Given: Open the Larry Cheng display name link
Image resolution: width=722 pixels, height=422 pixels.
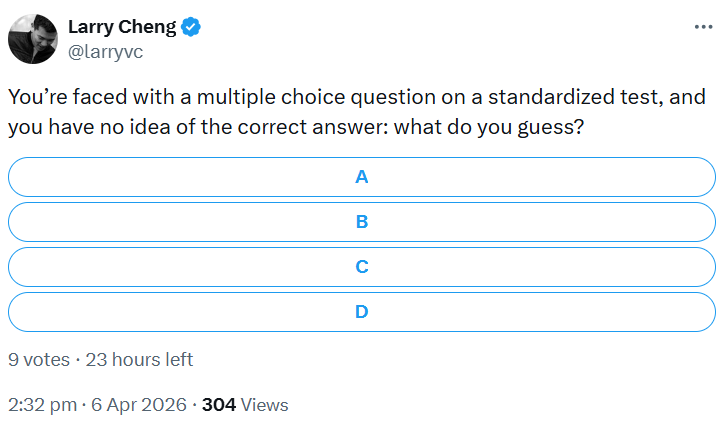Looking at the screenshot, I should tap(121, 26).
